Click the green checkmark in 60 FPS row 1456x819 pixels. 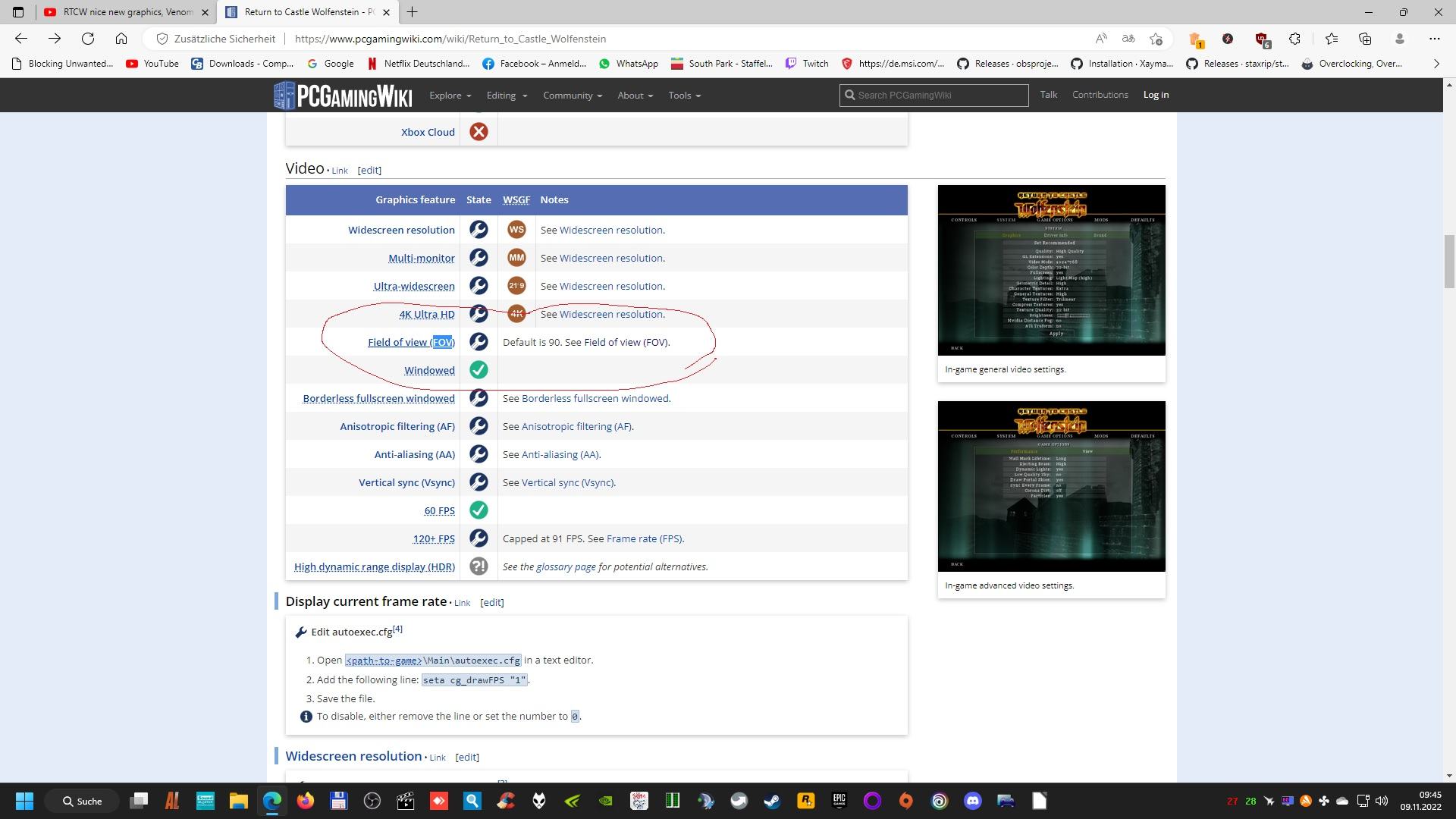tap(479, 510)
